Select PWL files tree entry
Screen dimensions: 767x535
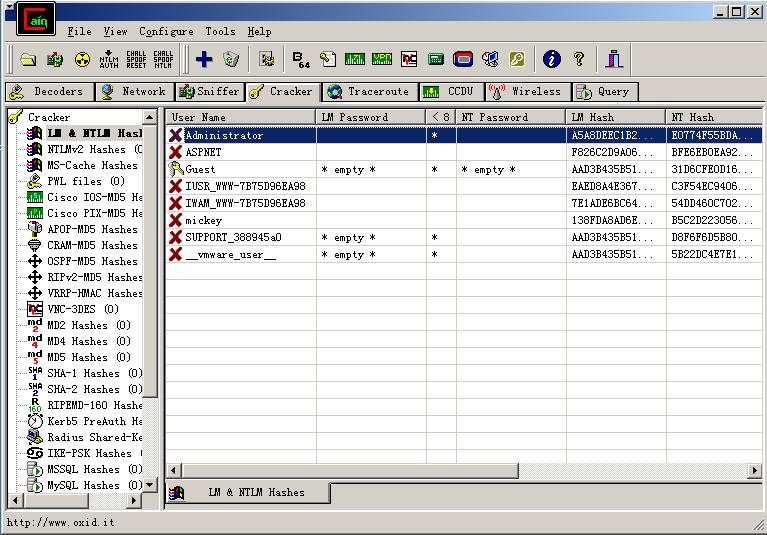77,181
